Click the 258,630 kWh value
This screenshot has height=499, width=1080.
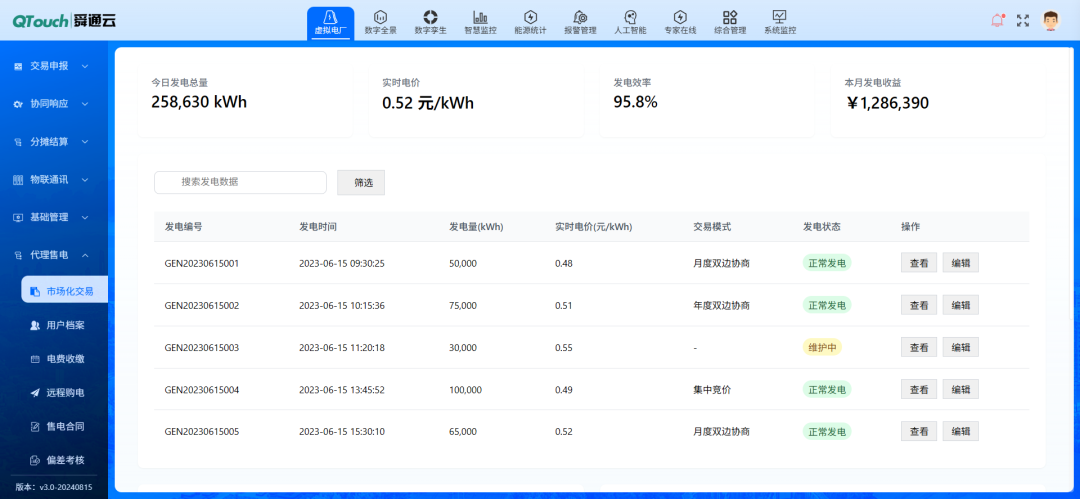coord(199,103)
